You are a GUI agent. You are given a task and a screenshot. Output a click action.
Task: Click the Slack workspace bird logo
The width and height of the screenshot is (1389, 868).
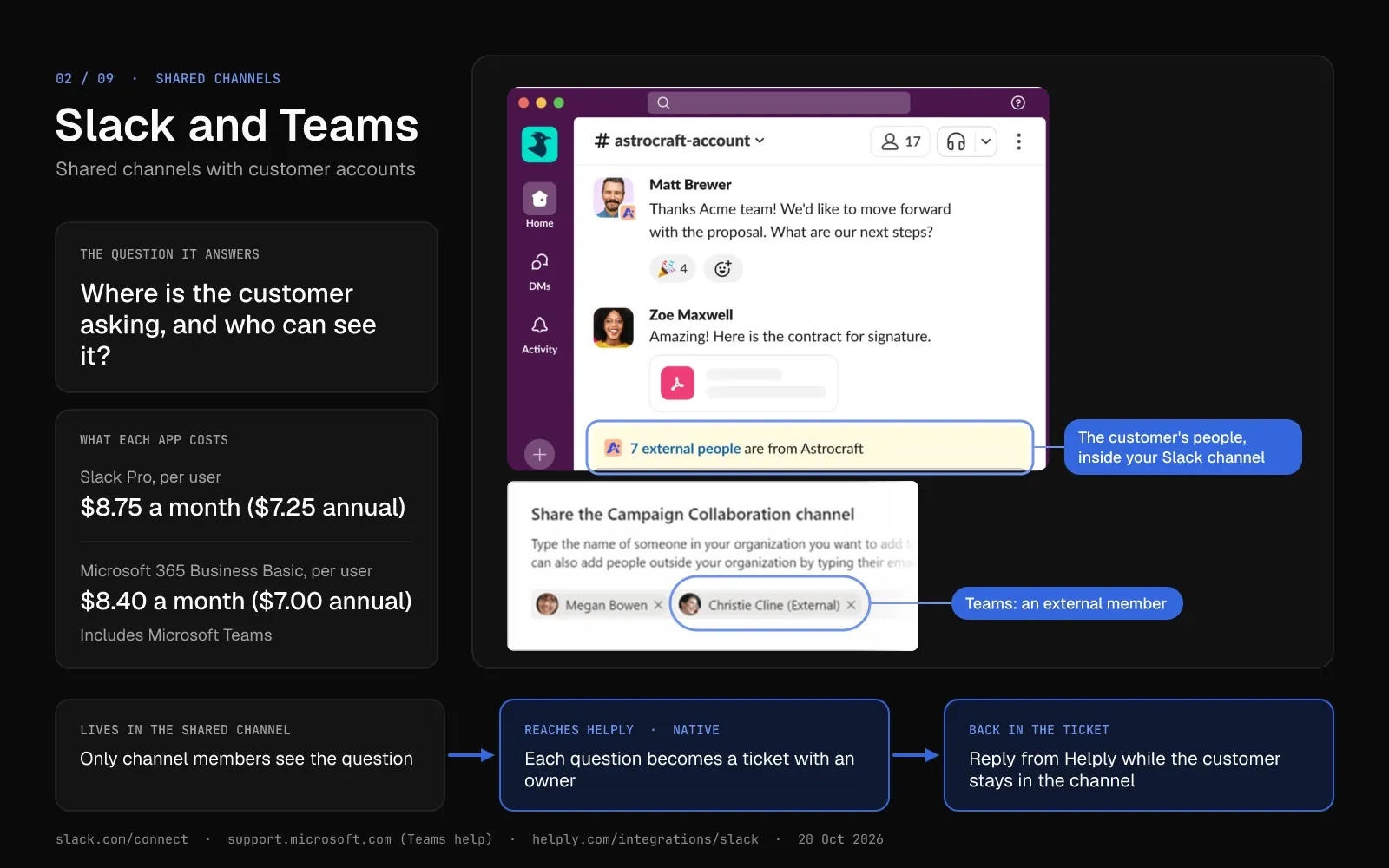[x=539, y=144]
